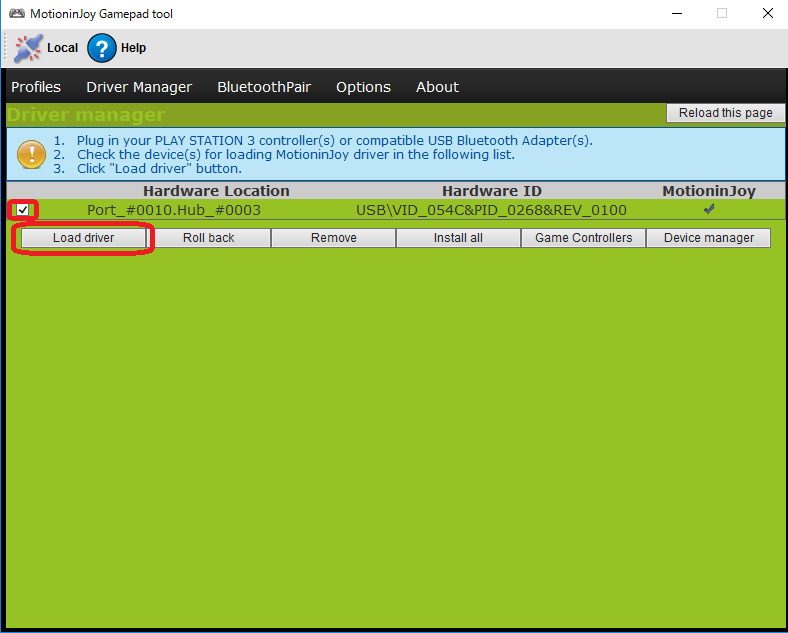Open Game Controllers

pos(583,238)
